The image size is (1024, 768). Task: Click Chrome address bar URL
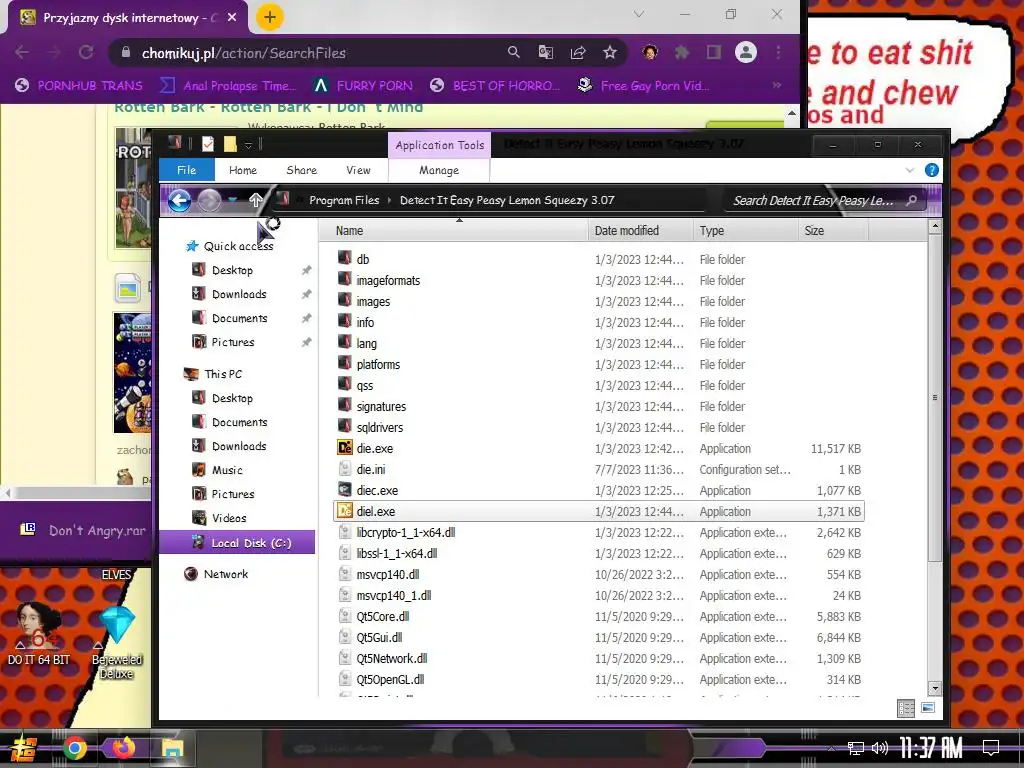(x=244, y=53)
